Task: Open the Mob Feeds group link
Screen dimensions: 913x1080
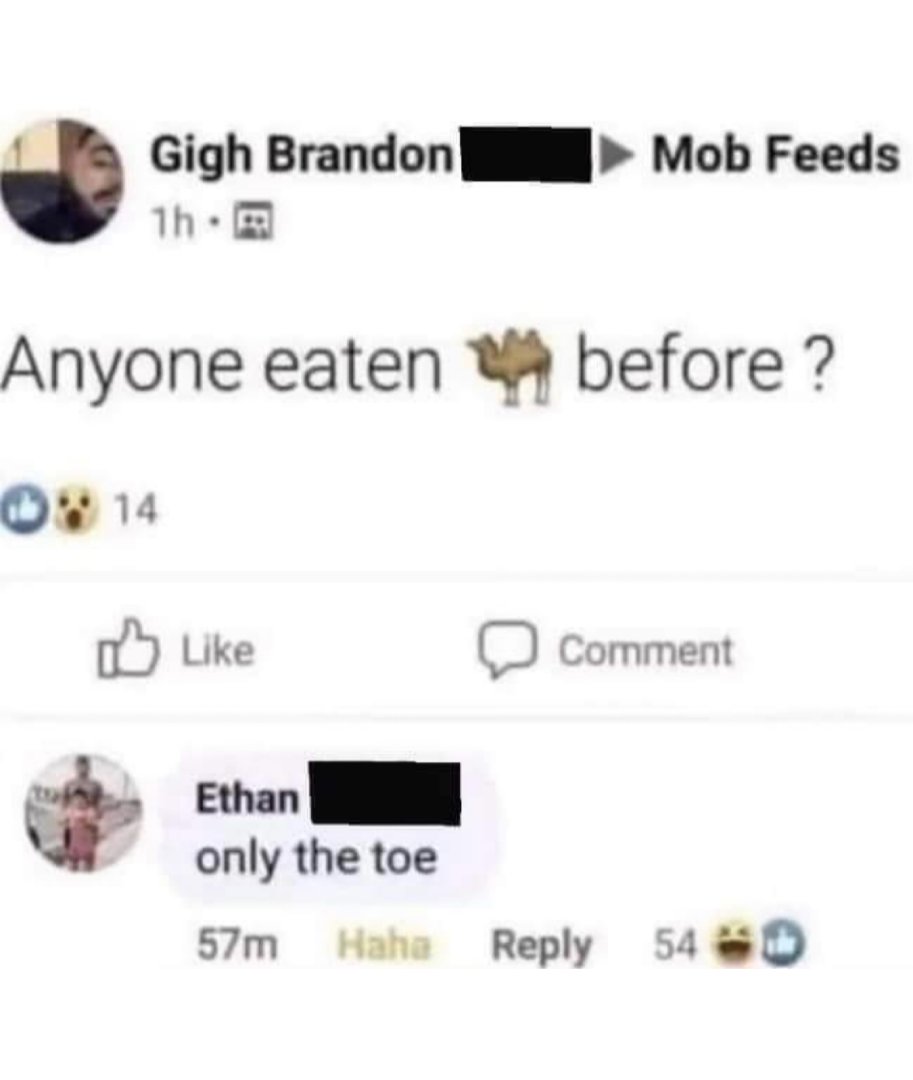Action: point(775,153)
